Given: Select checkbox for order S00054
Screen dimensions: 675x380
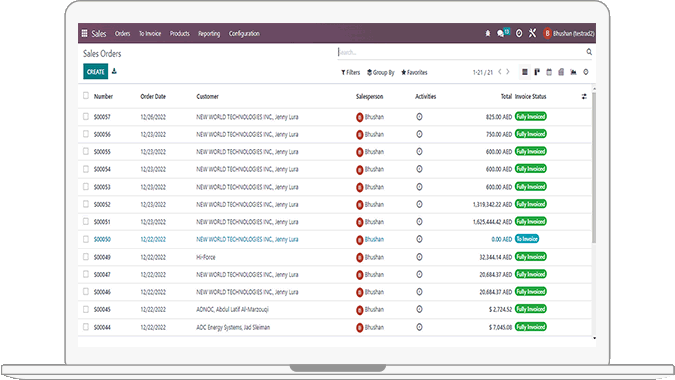Looking at the screenshot, I should (86, 169).
